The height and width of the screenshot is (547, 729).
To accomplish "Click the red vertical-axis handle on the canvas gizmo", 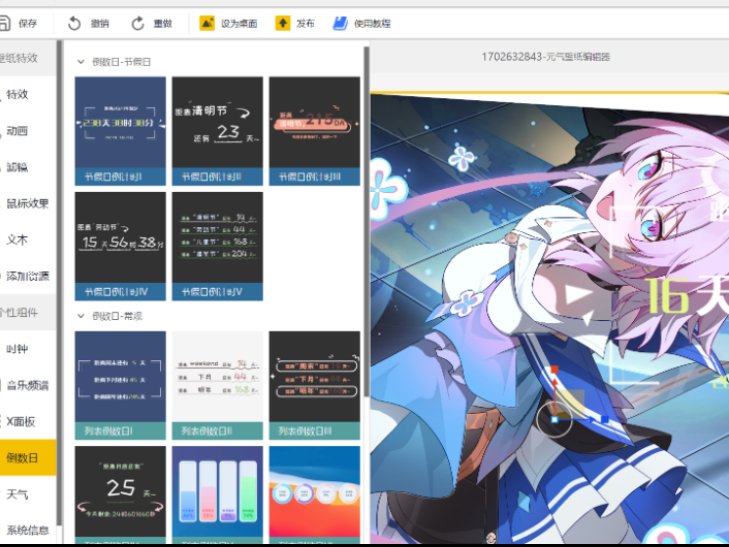I will (x=554, y=369).
